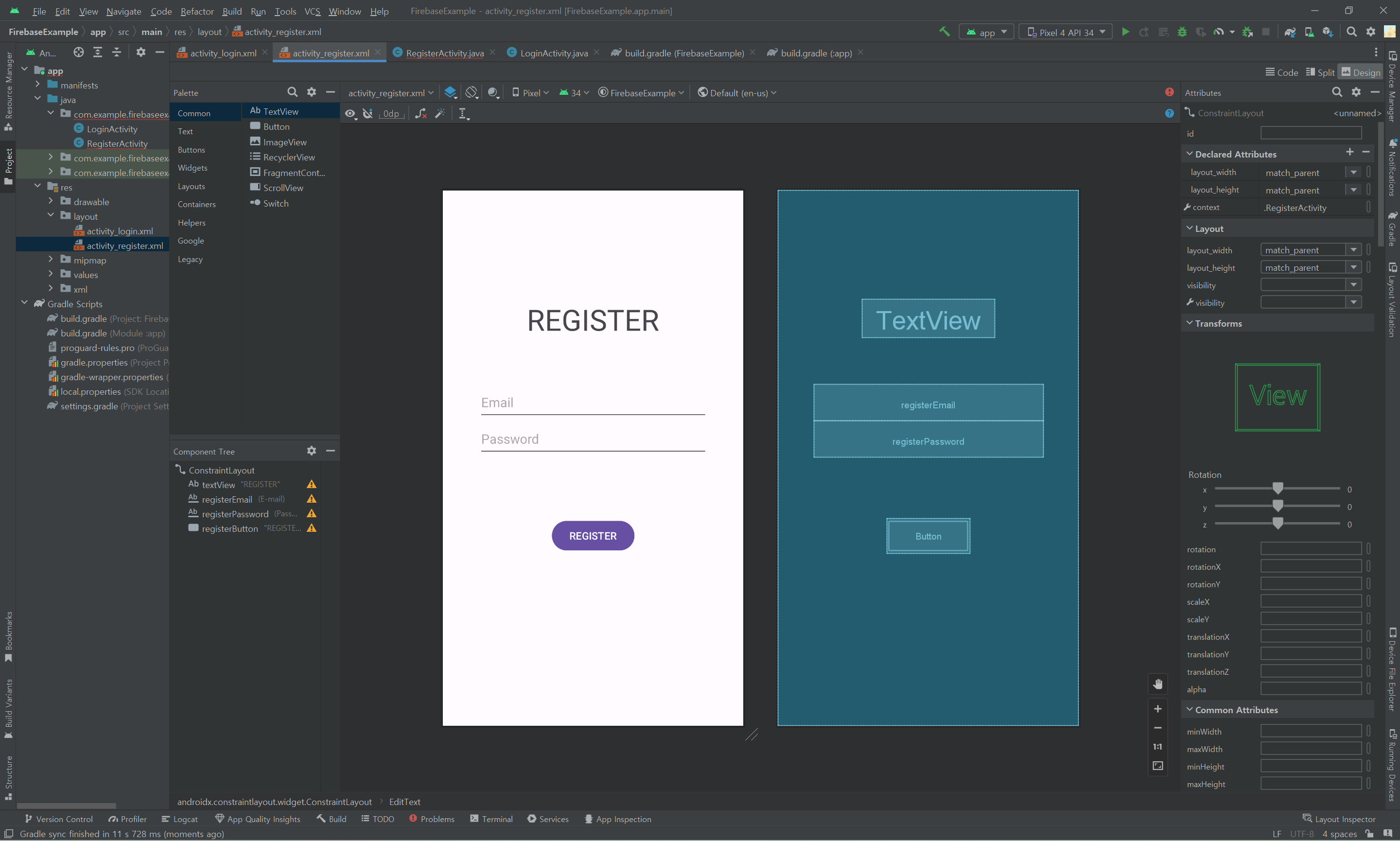
Task: Open Default (en-us) locale dropdown
Action: coord(736,92)
